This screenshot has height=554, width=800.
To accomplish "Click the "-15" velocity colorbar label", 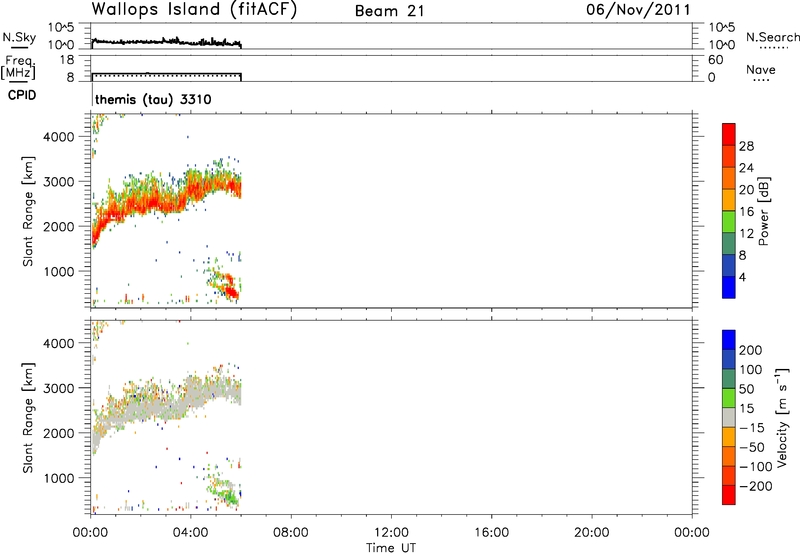I will (752, 427).
